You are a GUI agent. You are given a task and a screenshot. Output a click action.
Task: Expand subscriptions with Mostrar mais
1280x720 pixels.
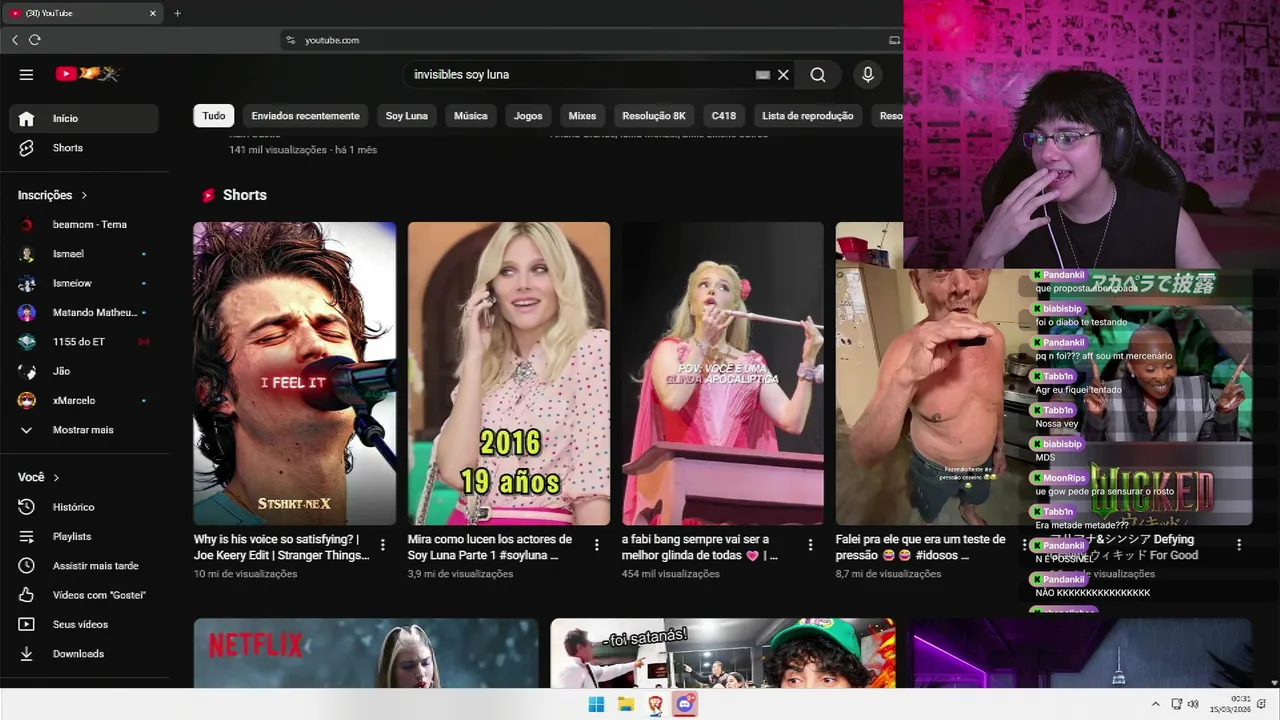point(84,430)
